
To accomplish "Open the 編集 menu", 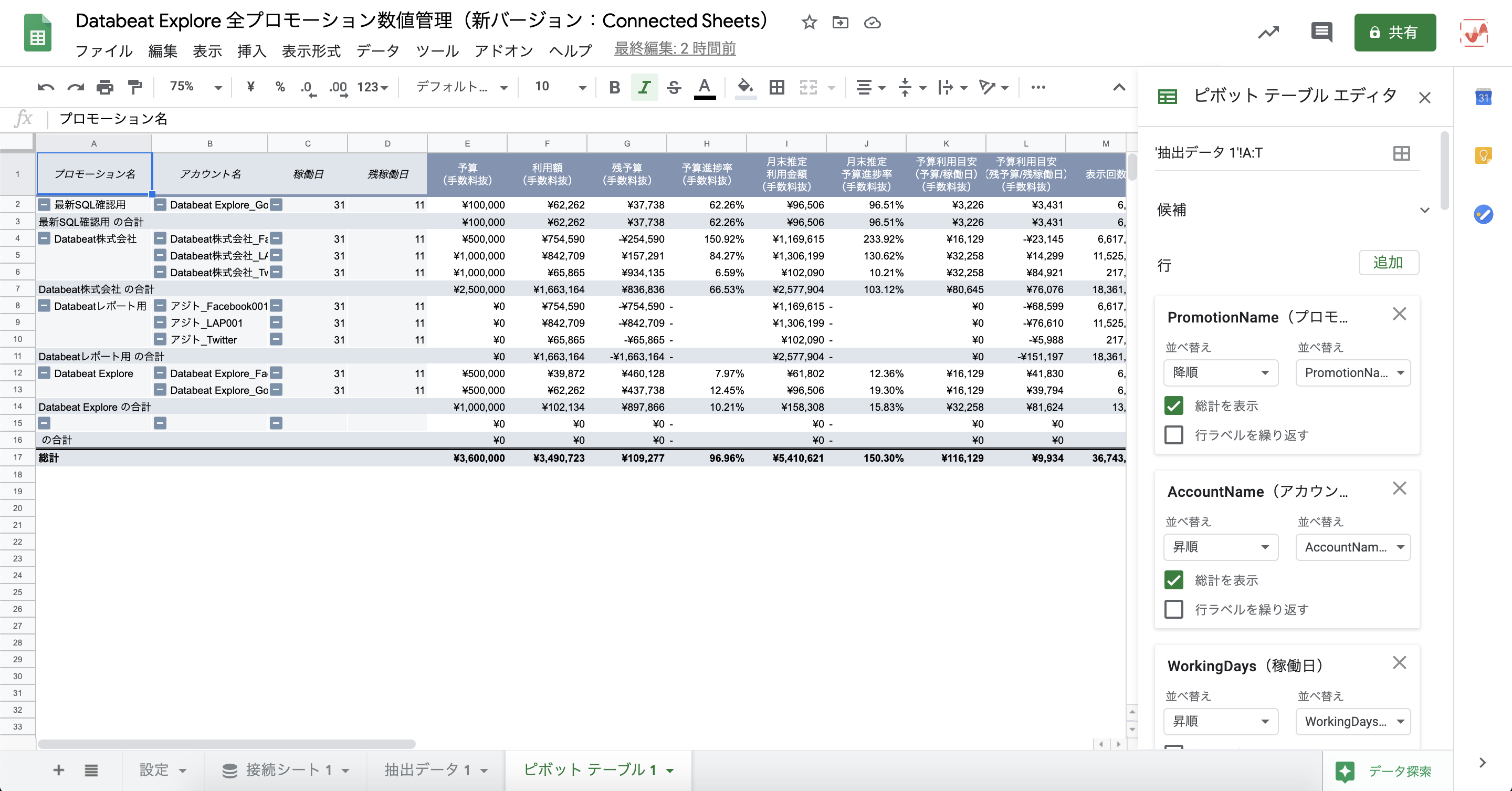I will coord(163,50).
